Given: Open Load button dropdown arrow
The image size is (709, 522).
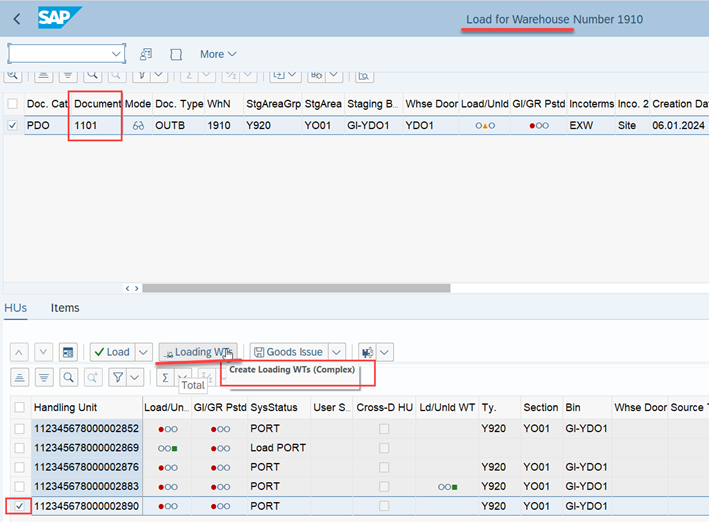Looking at the screenshot, I should pyautogui.click(x=143, y=352).
